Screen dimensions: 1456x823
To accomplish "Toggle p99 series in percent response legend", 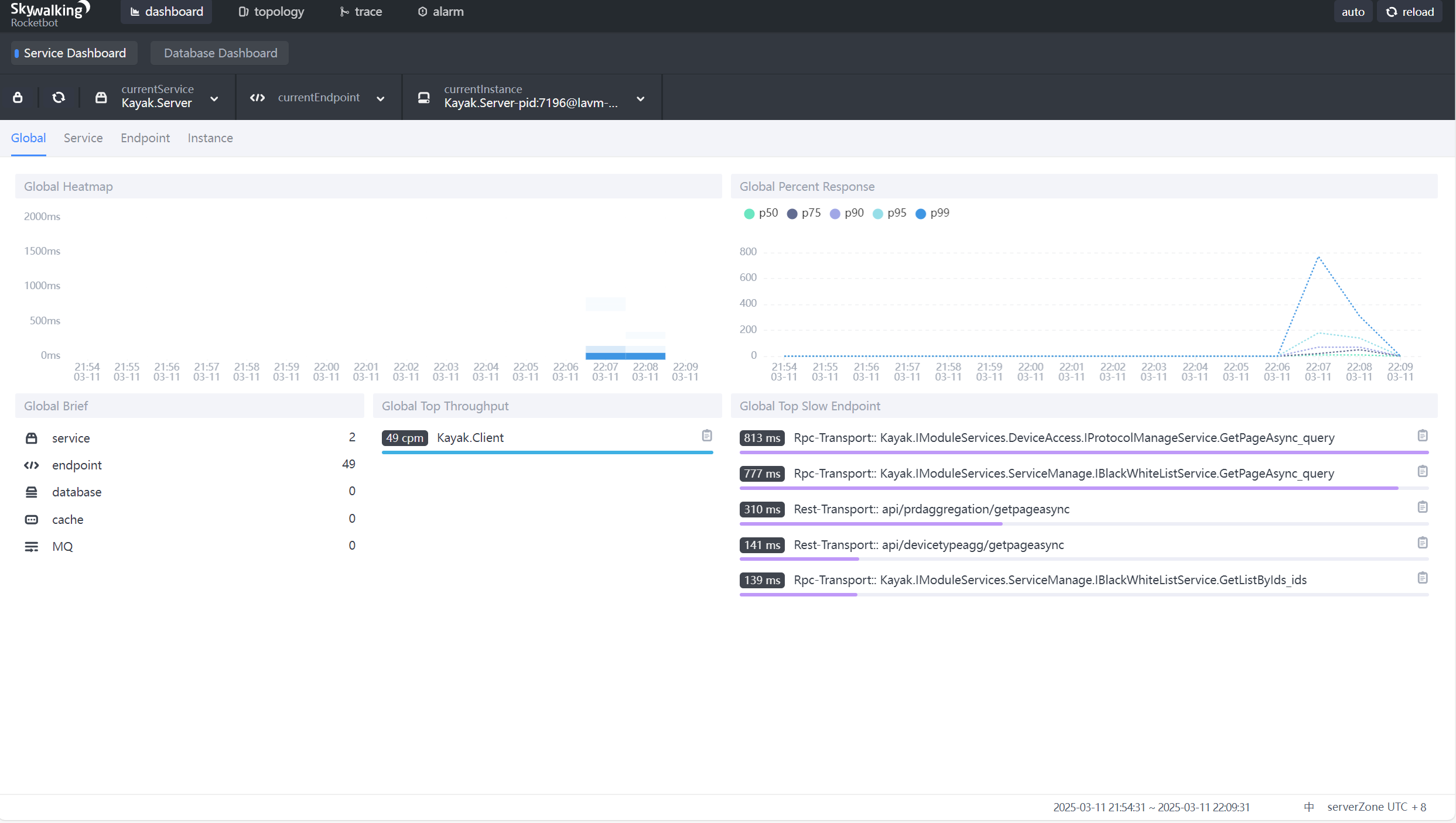I will [x=932, y=213].
